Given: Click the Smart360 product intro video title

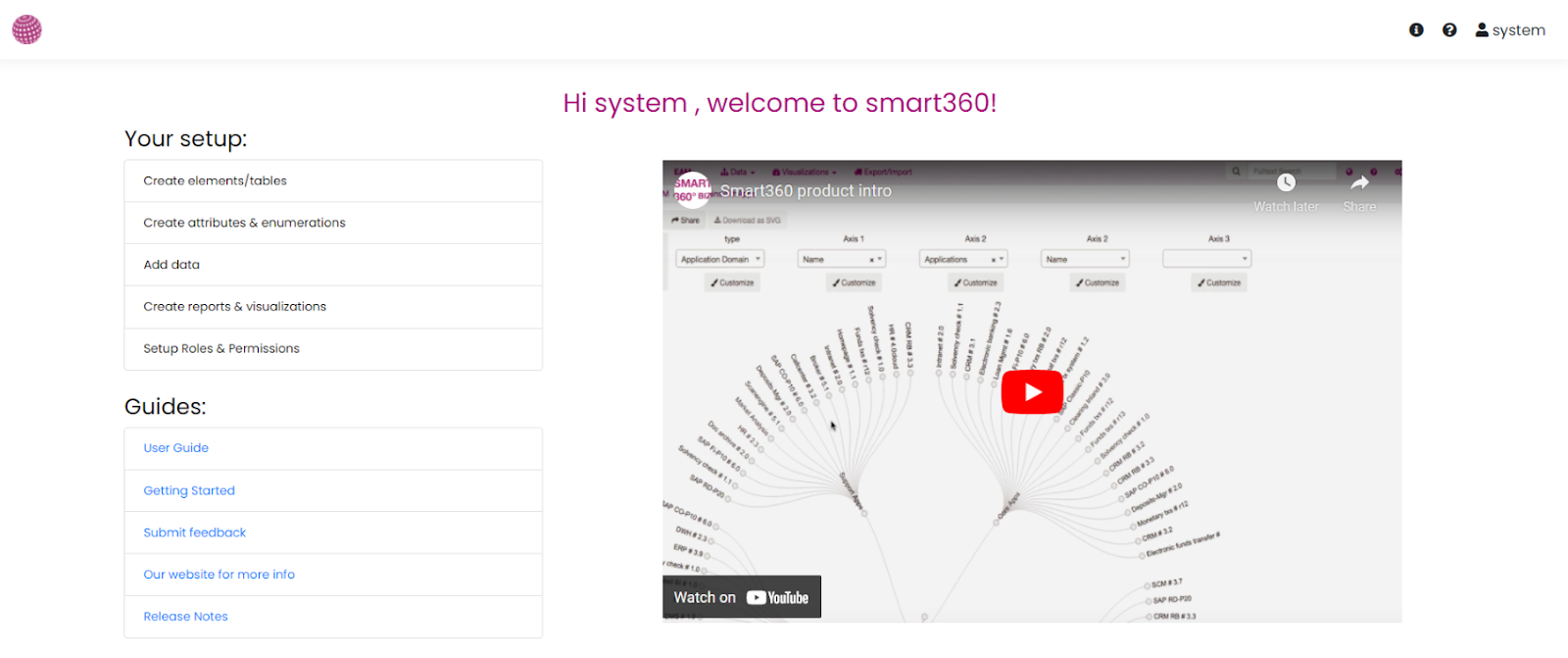Looking at the screenshot, I should point(807,191).
